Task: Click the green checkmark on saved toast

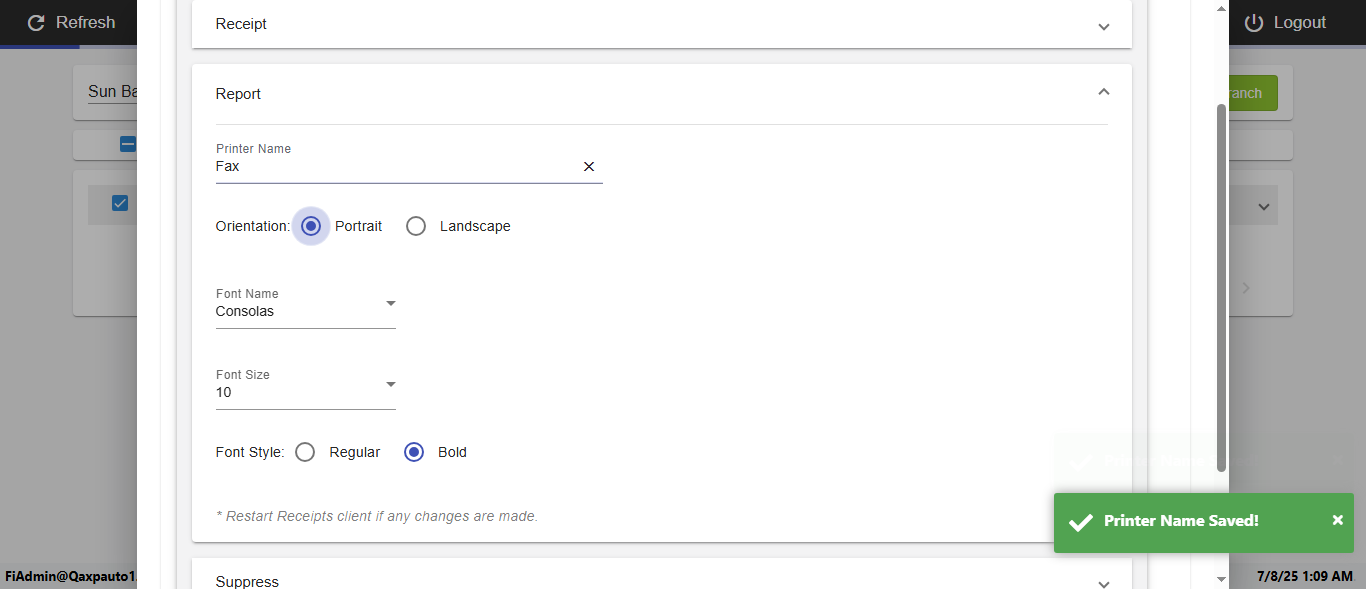Action: pyautogui.click(x=1080, y=522)
